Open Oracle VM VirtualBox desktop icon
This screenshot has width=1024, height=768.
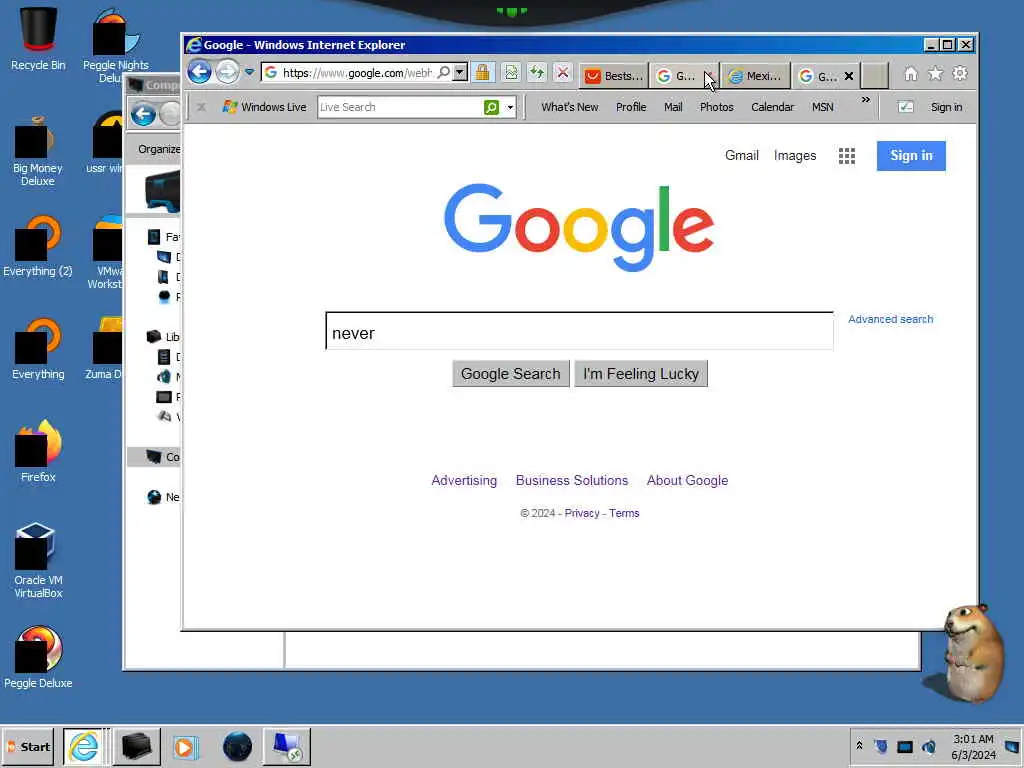coord(38,560)
